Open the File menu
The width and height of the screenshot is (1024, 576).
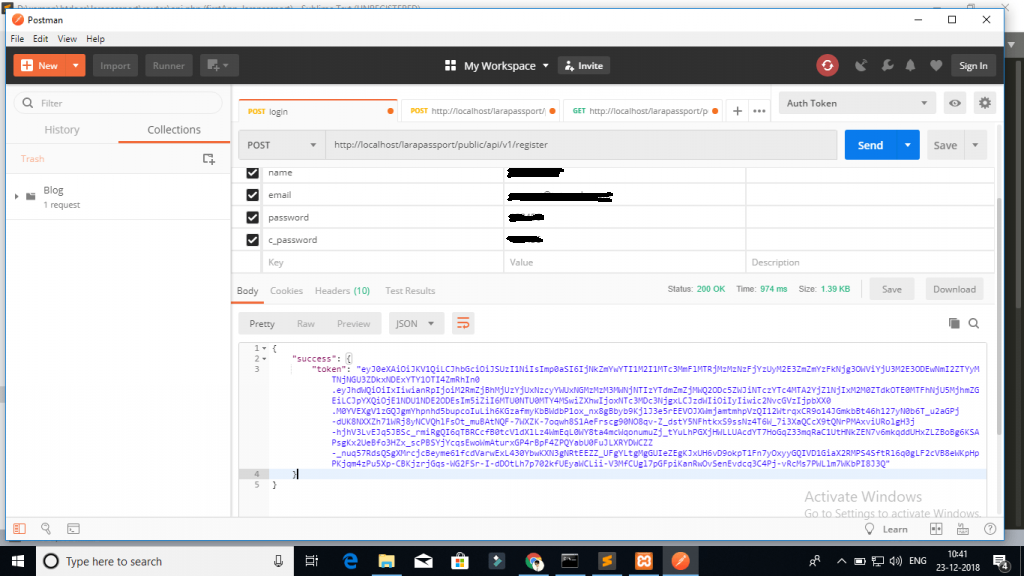click(17, 39)
